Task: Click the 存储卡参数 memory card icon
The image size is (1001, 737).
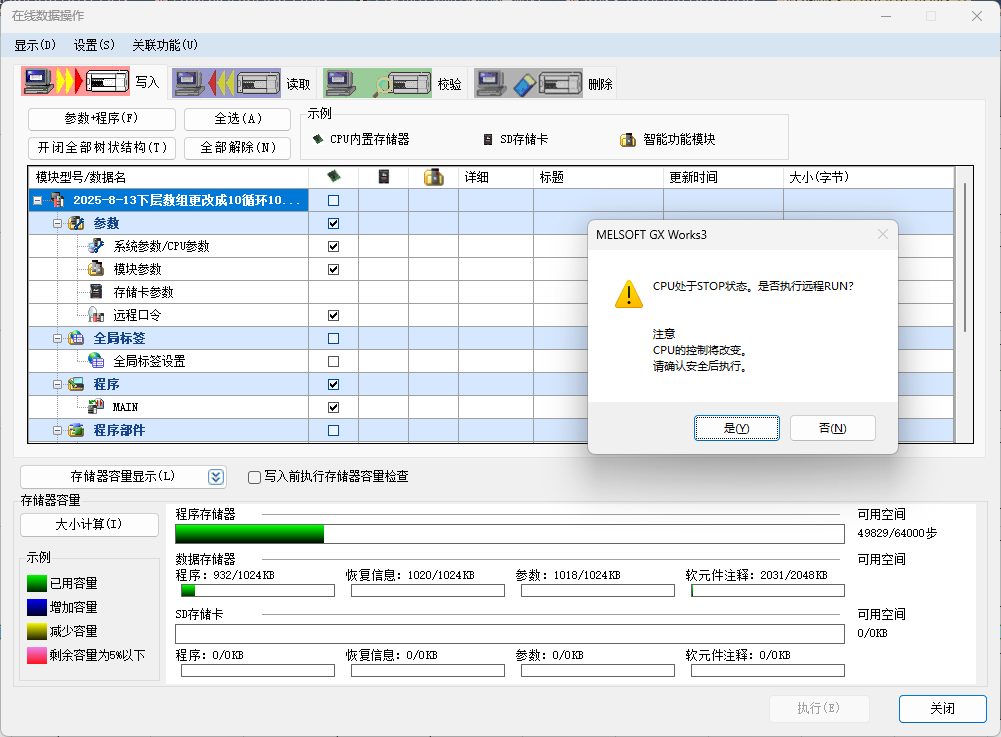Action: tap(96, 292)
